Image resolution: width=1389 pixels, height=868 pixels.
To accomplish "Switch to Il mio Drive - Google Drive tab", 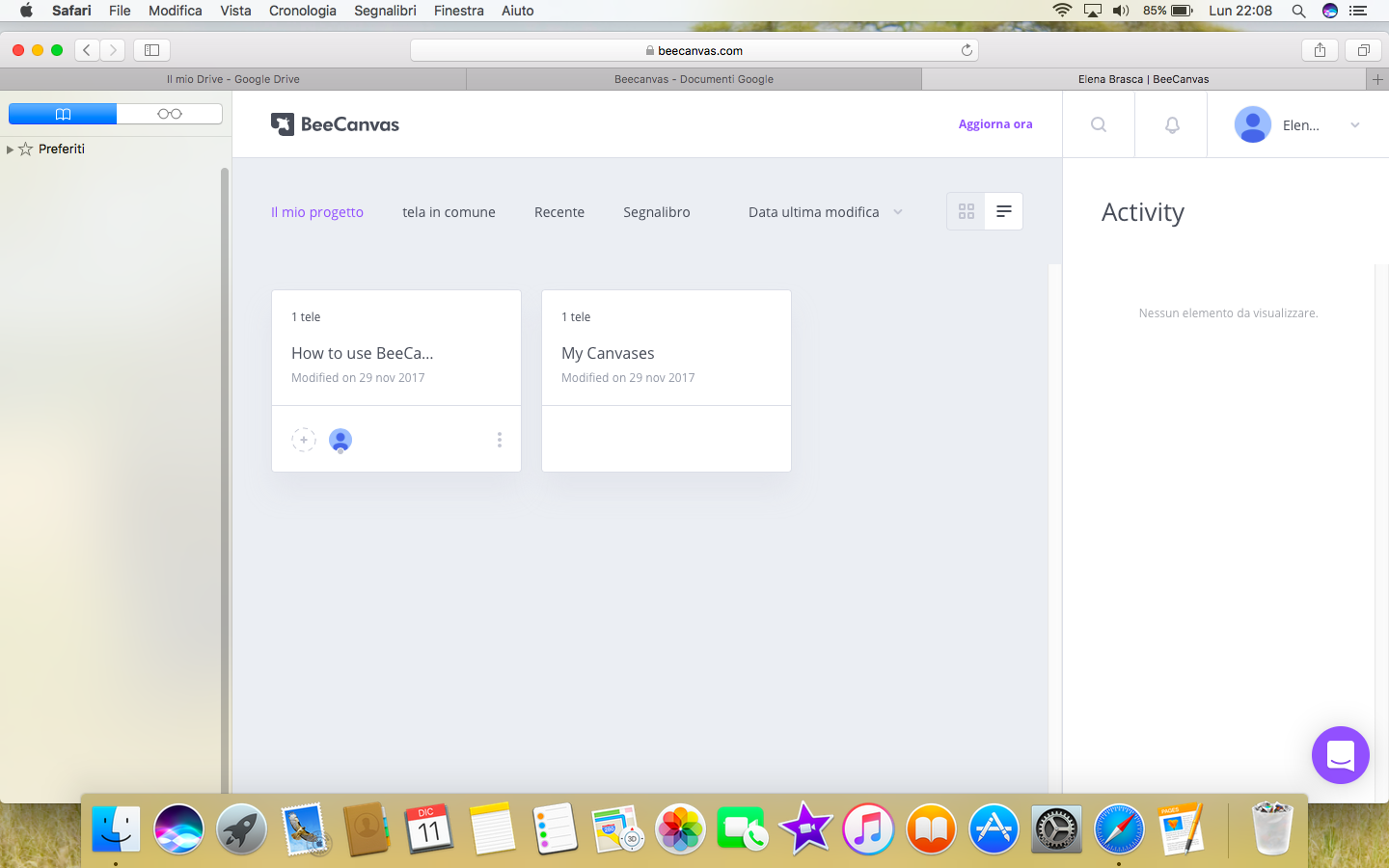I will [233, 79].
